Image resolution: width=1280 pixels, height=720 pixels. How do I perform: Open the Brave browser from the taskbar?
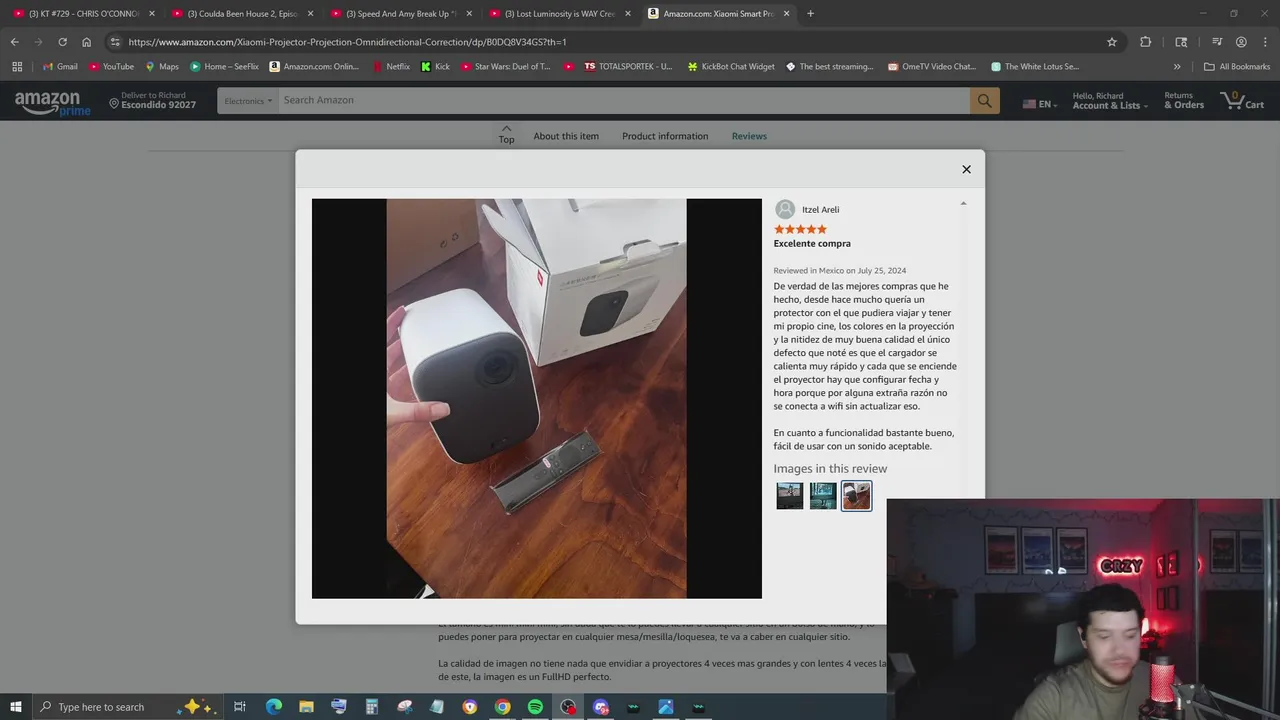tap(469, 707)
